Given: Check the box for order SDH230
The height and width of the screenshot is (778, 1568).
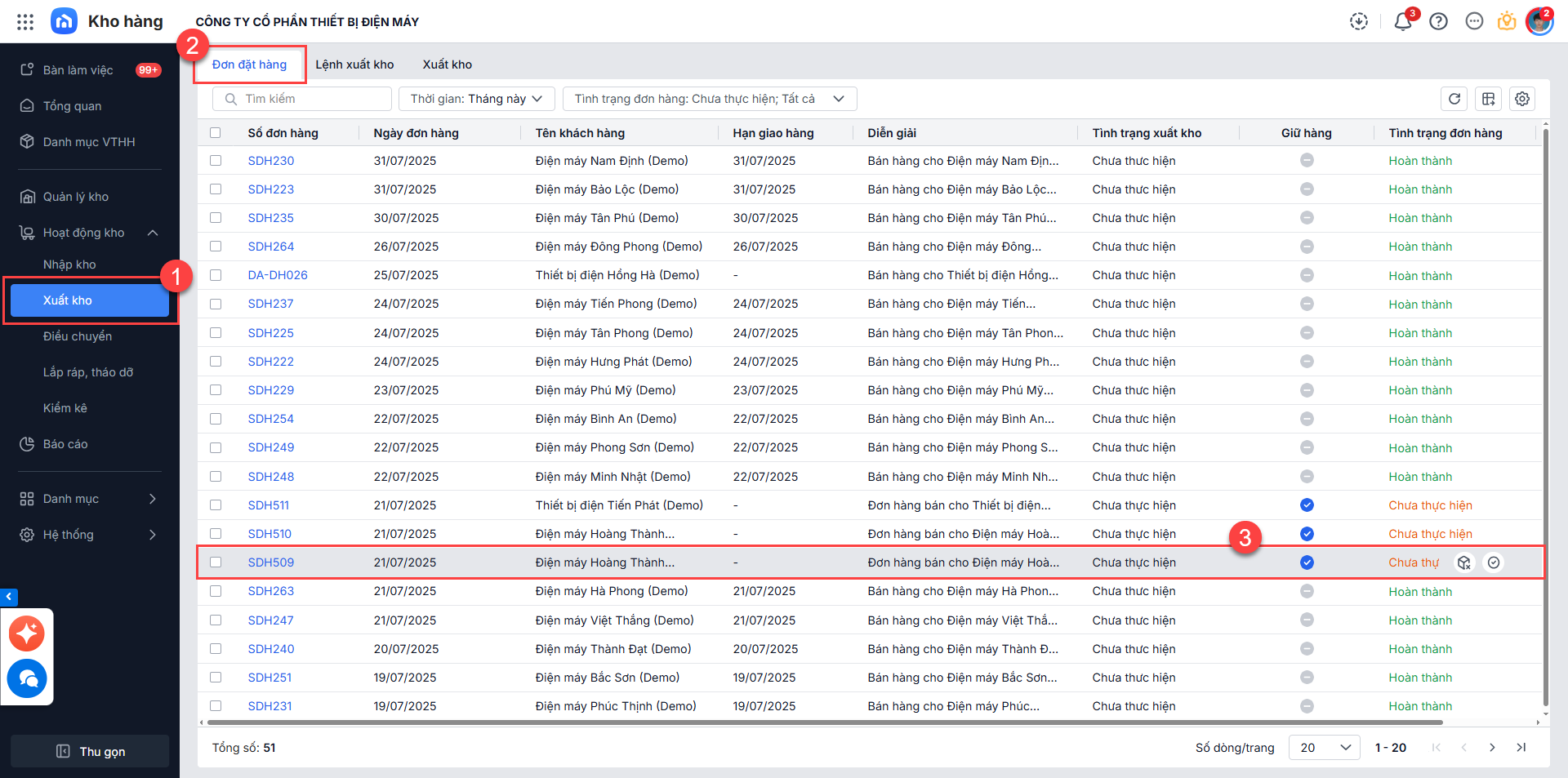Looking at the screenshot, I should tap(216, 161).
